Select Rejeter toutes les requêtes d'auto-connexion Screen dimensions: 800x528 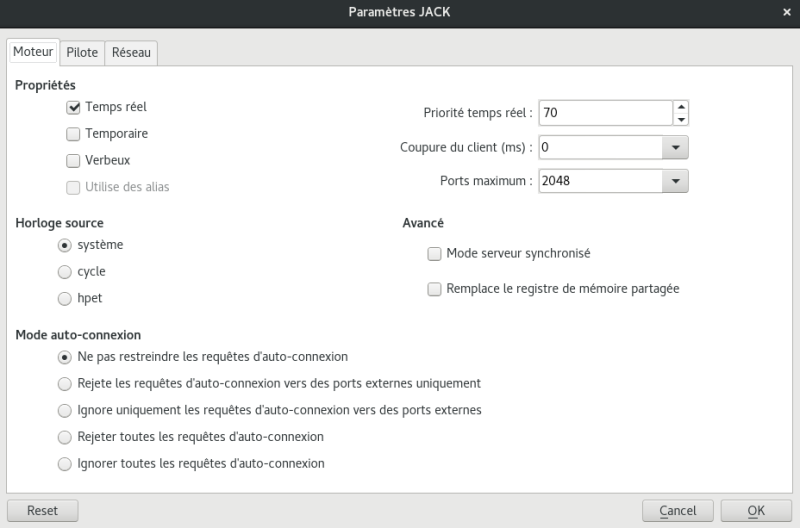tap(65, 437)
